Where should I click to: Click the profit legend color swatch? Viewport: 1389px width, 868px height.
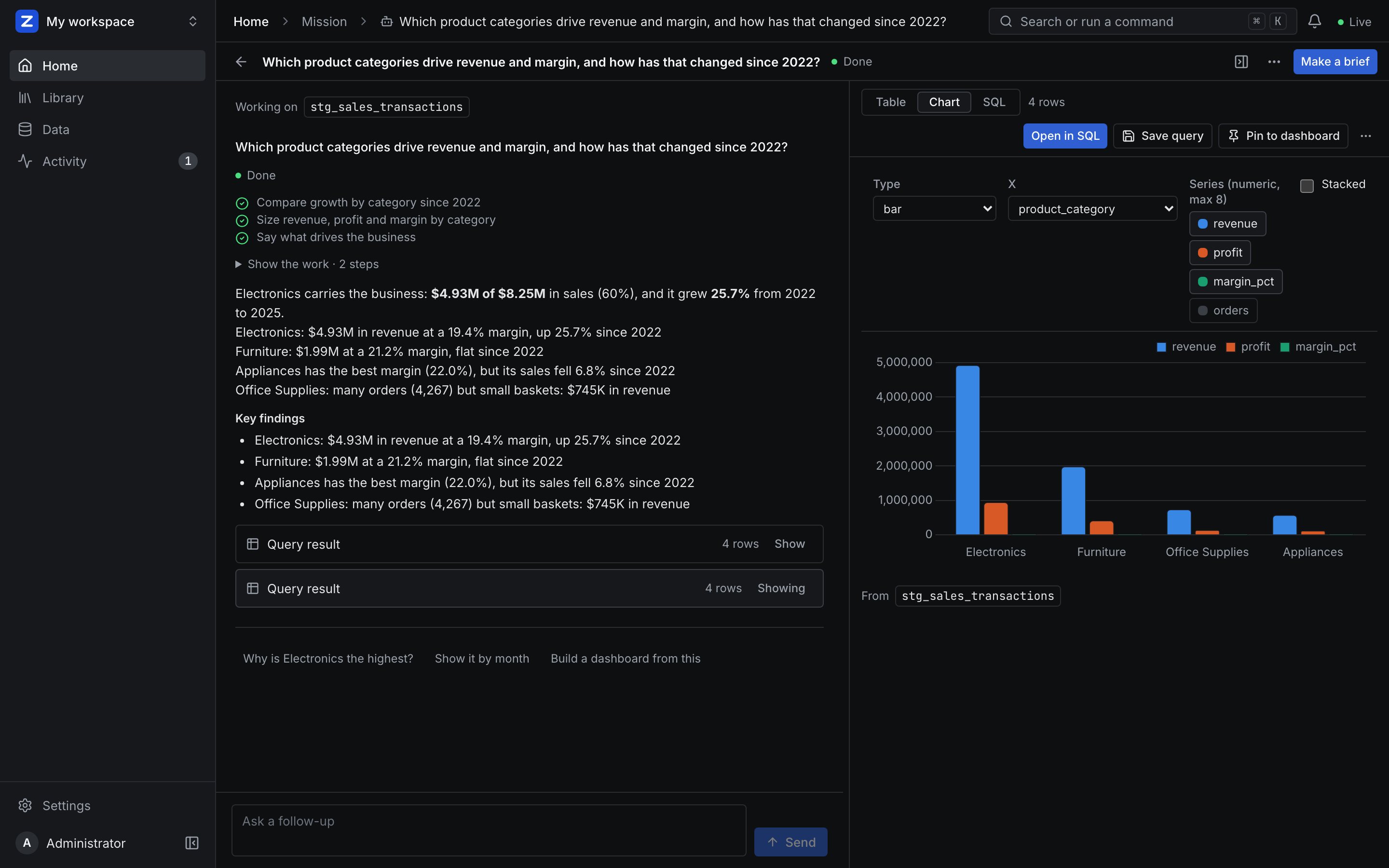point(1230,347)
